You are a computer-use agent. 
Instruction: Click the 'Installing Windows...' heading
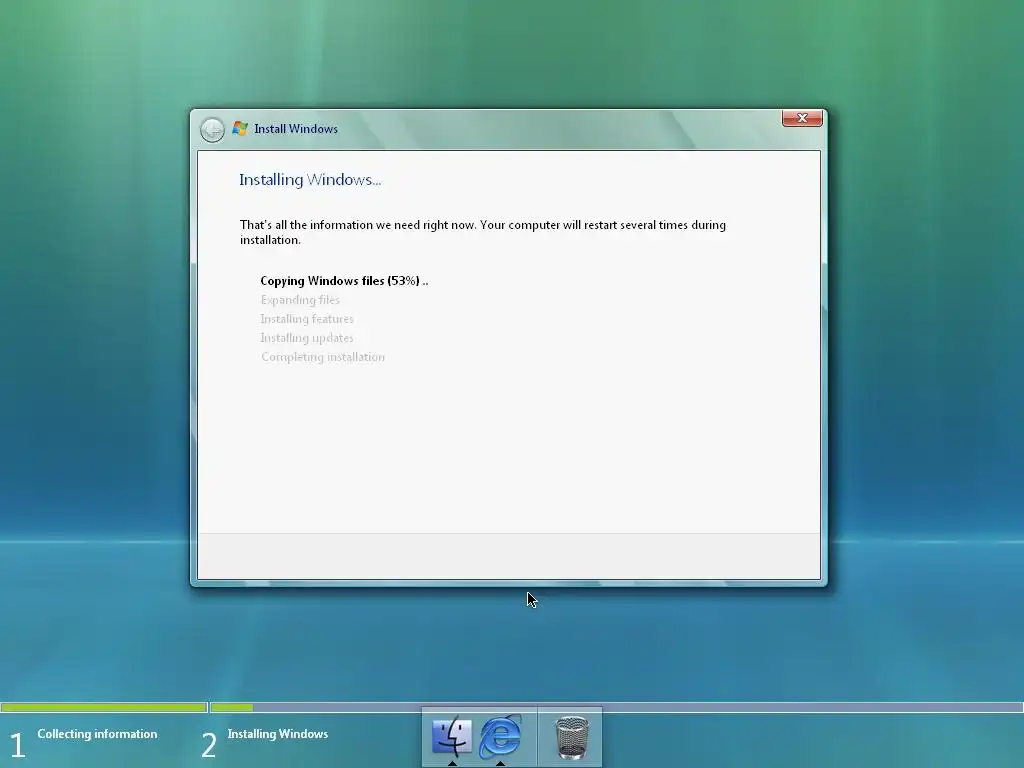(310, 180)
